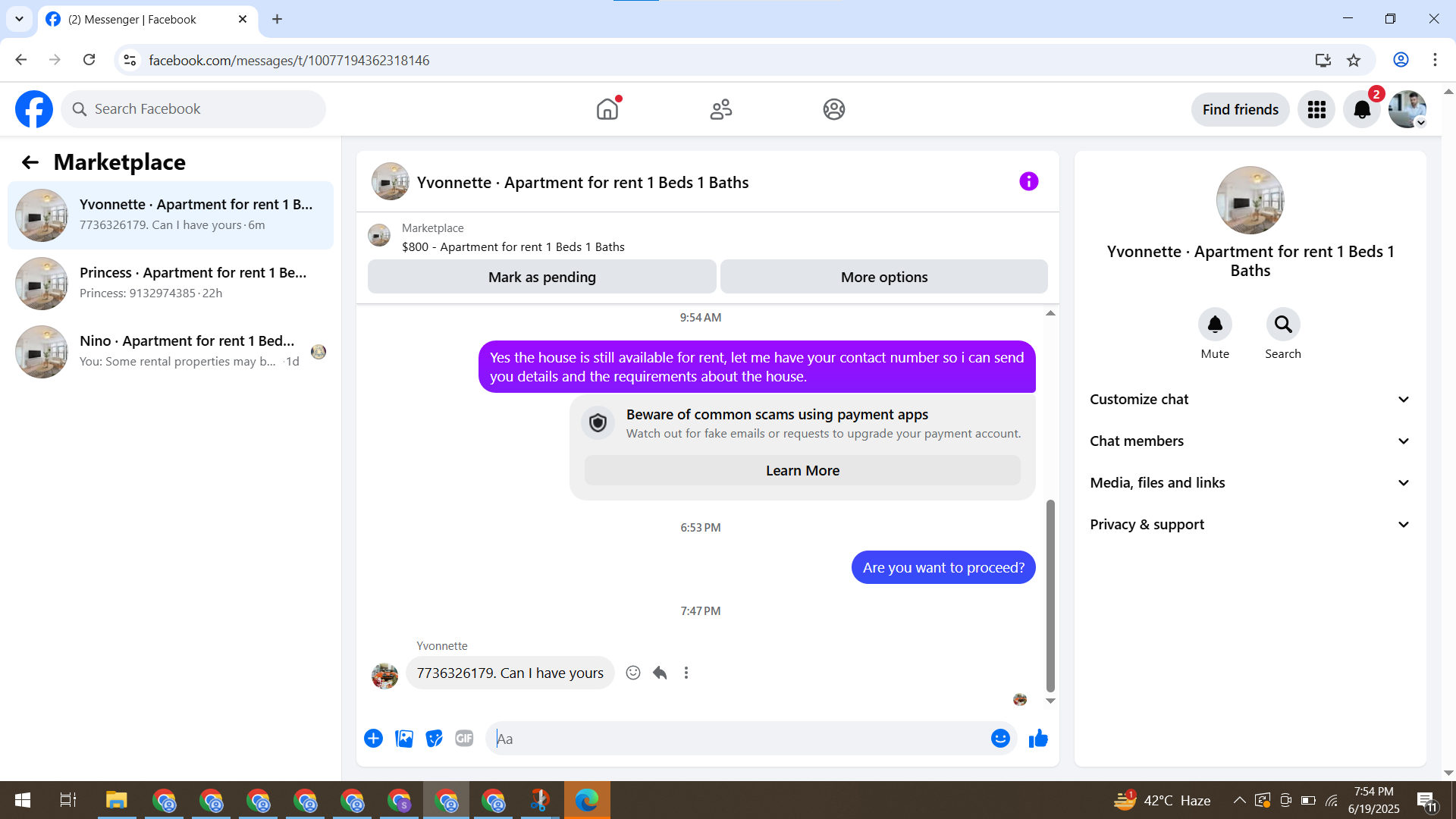1456x819 pixels.
Task: Attach a photo file to message
Action: [404, 739]
